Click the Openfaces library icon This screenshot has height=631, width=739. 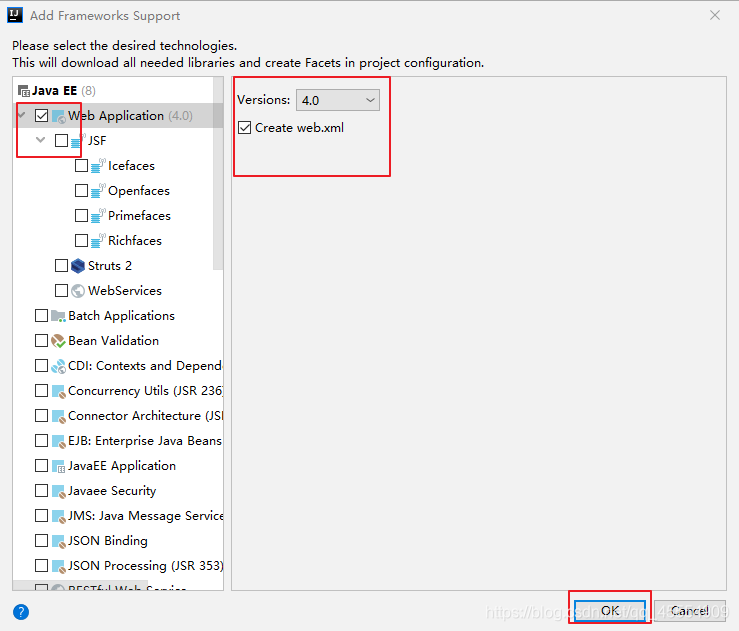(98, 190)
